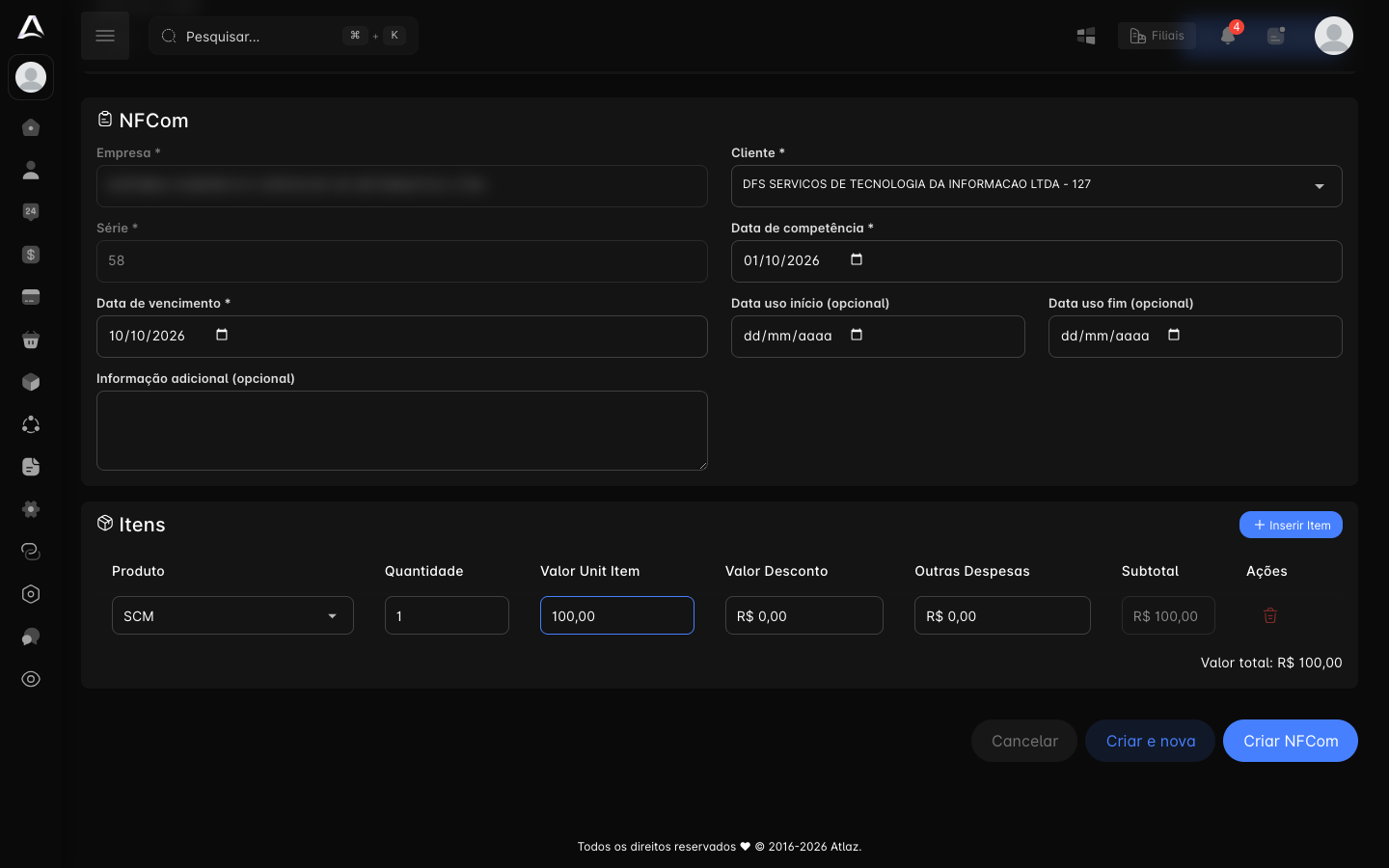The height and width of the screenshot is (868, 1389).
Task: Open the hexagon sidebar icon
Action: [31, 594]
